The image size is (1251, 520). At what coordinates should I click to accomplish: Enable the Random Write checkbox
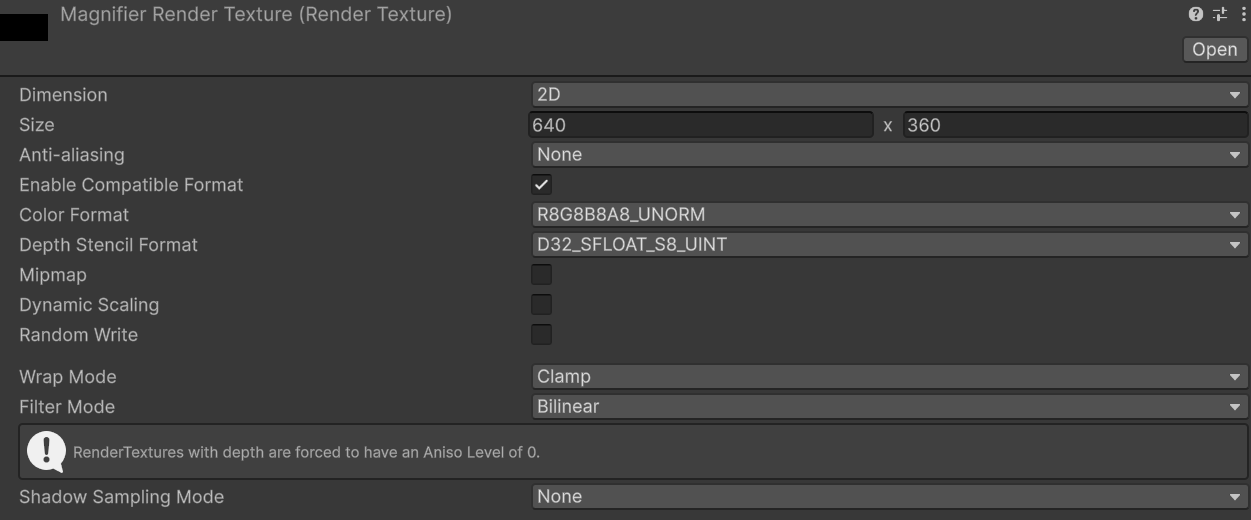541,335
